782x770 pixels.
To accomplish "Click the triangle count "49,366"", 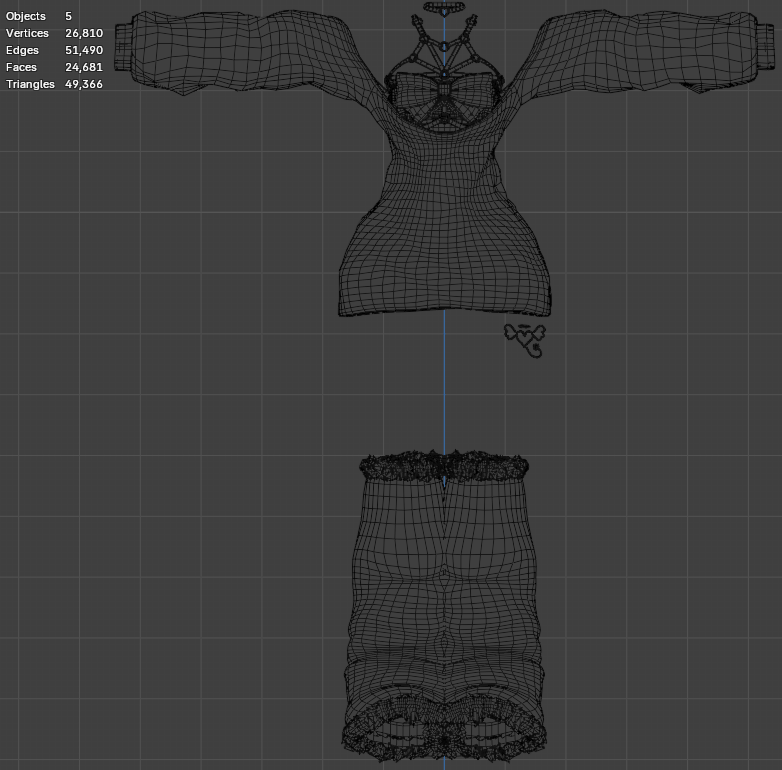I will (x=84, y=84).
